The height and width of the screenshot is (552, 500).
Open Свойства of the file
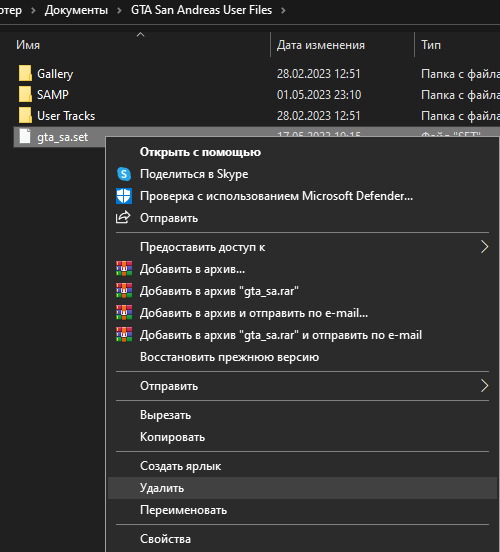coord(302,539)
